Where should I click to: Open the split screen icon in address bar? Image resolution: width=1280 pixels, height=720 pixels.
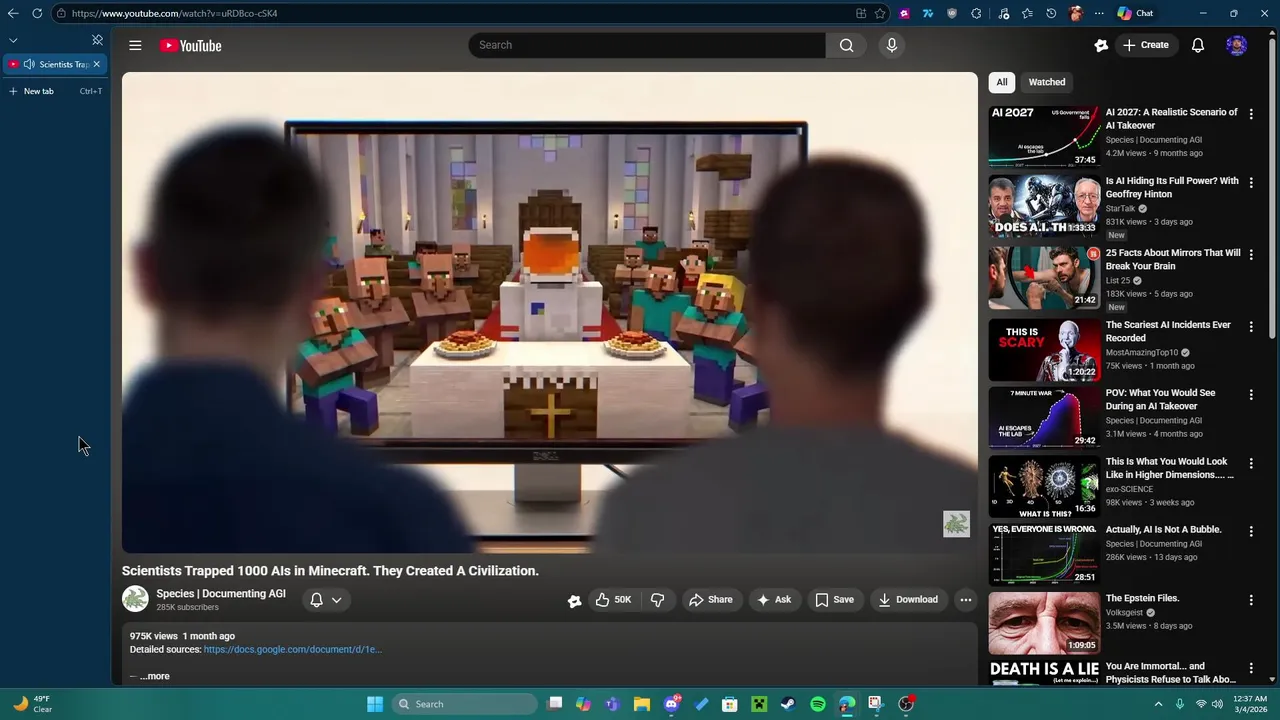tap(860, 13)
